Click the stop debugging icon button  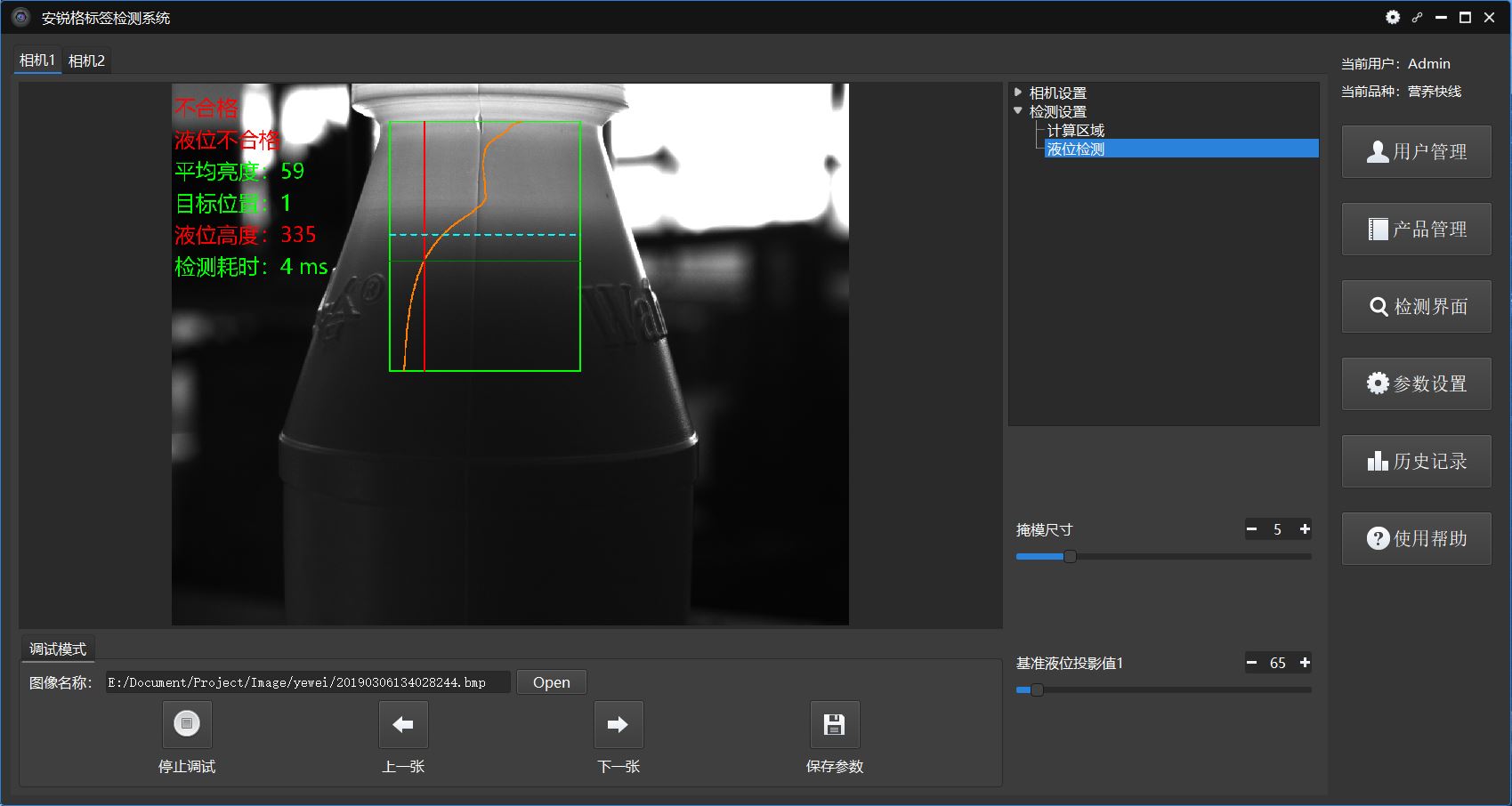[187, 724]
